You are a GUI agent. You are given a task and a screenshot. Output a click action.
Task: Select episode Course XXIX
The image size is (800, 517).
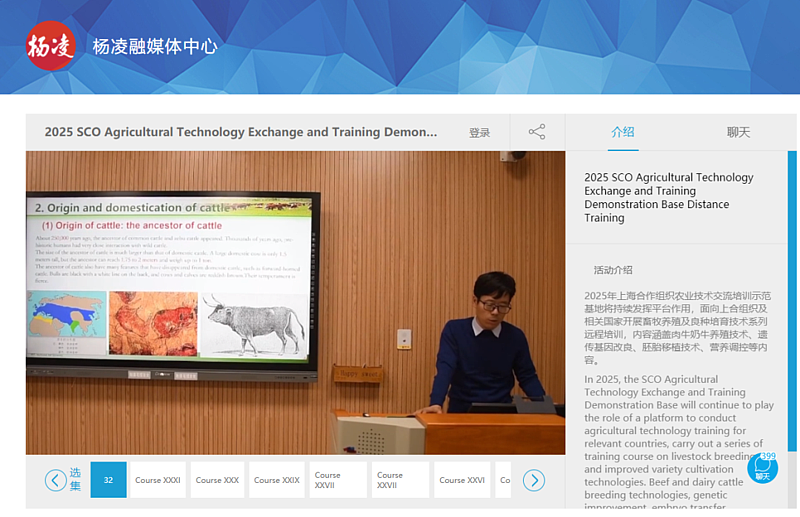276,480
